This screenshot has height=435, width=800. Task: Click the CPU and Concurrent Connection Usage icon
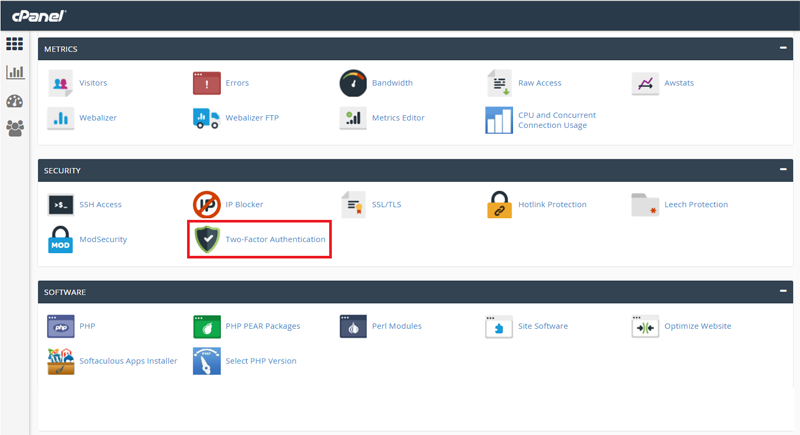(499, 120)
